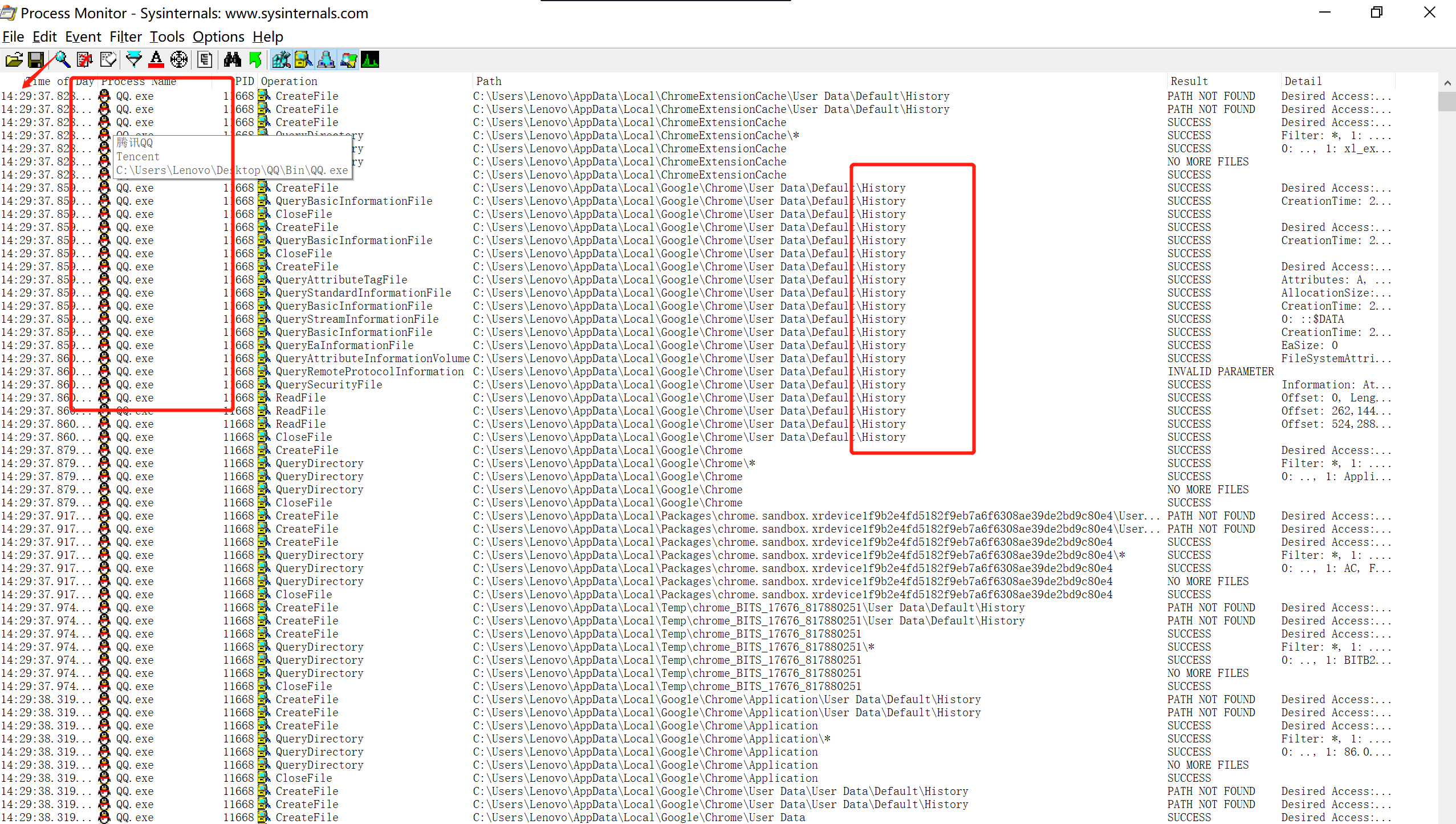This screenshot has width=1456, height=824.
Task: Click the vertical scrollbar thumb
Action: [x=1447, y=102]
